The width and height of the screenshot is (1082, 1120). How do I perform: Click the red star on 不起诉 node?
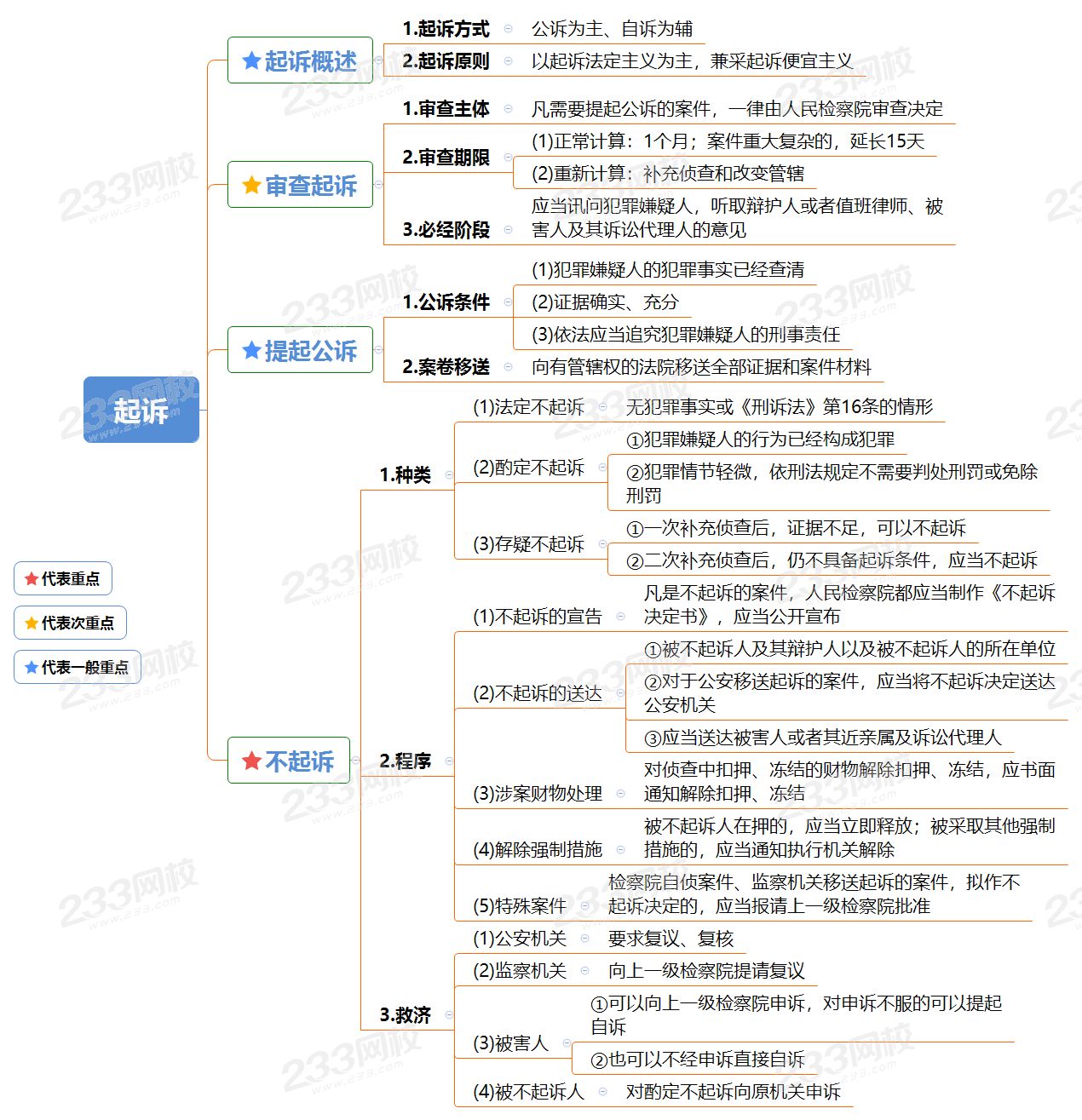point(251,761)
